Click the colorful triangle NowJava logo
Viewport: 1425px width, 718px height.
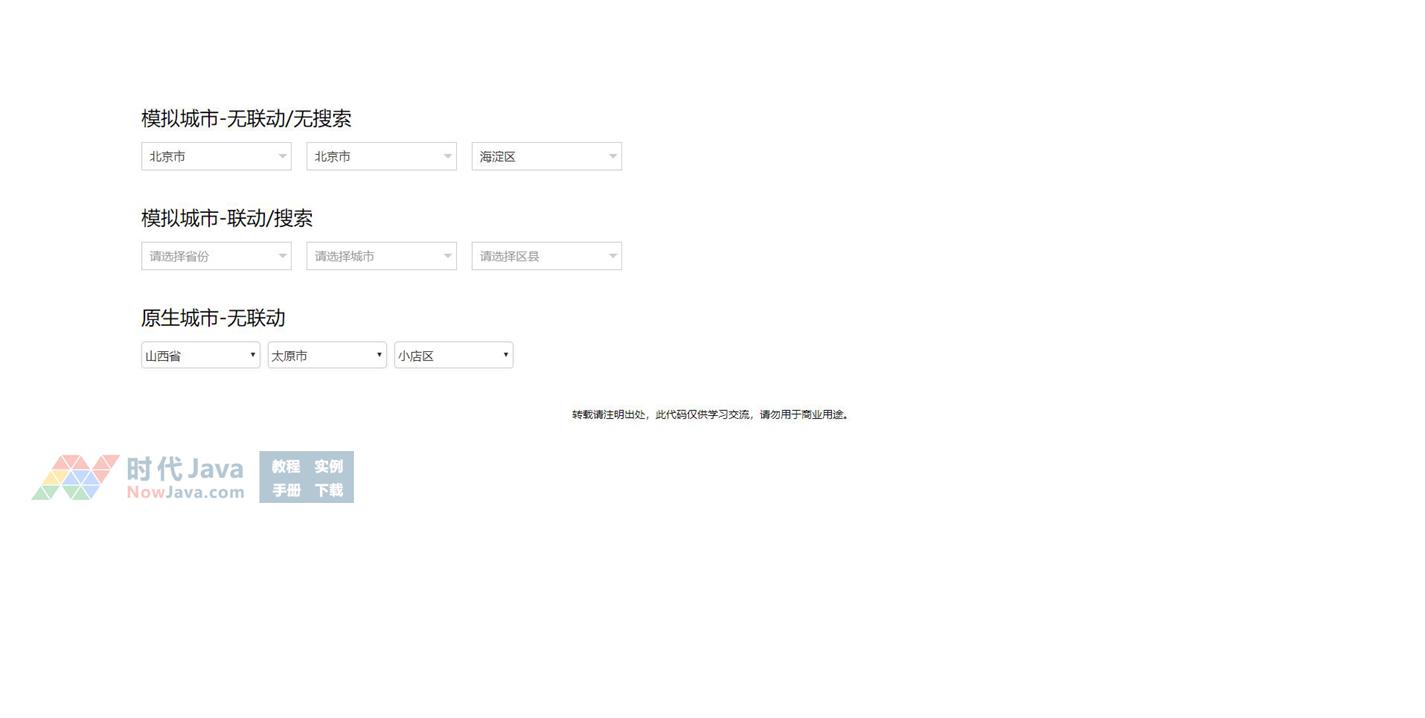75,477
